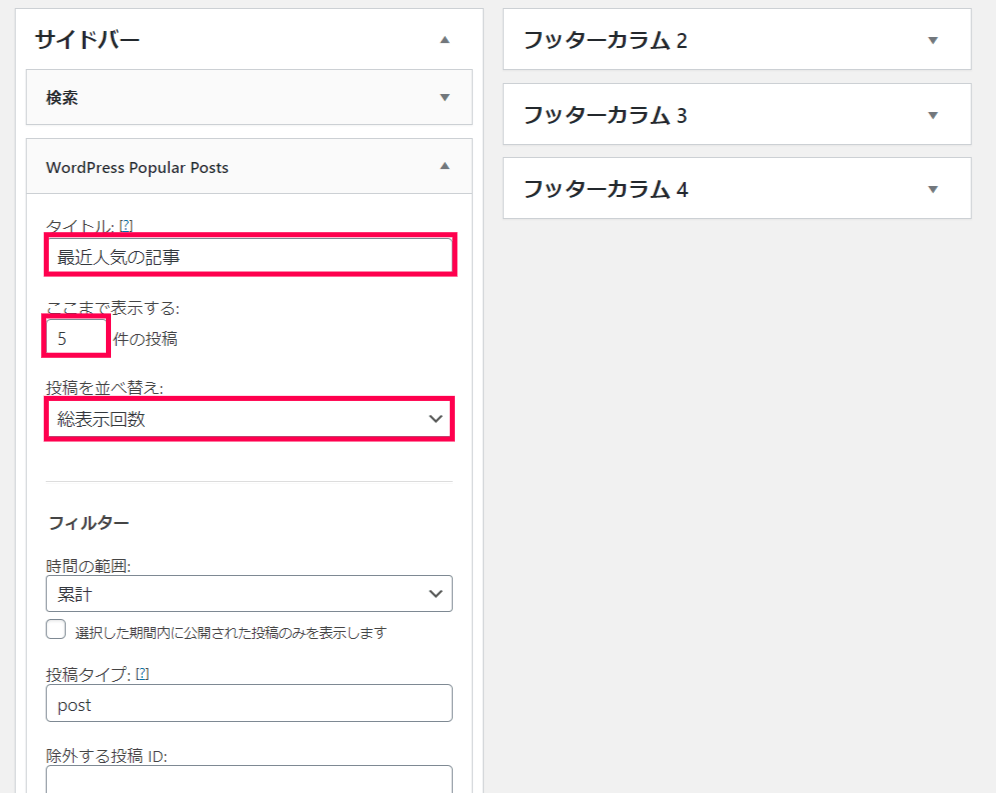This screenshot has height=793, width=996.
Task: Open the 時間の範囲 dropdown 累計
Action: (x=249, y=593)
